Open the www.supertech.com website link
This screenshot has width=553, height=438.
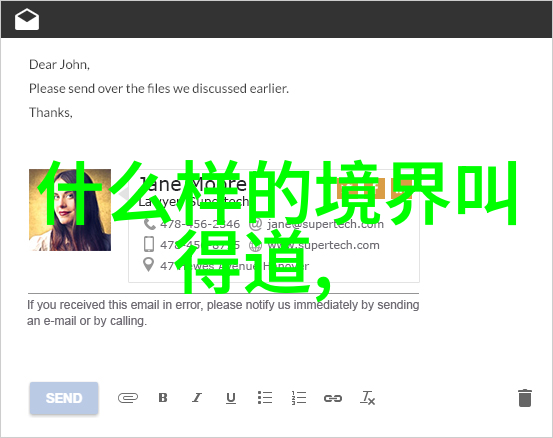(x=323, y=245)
